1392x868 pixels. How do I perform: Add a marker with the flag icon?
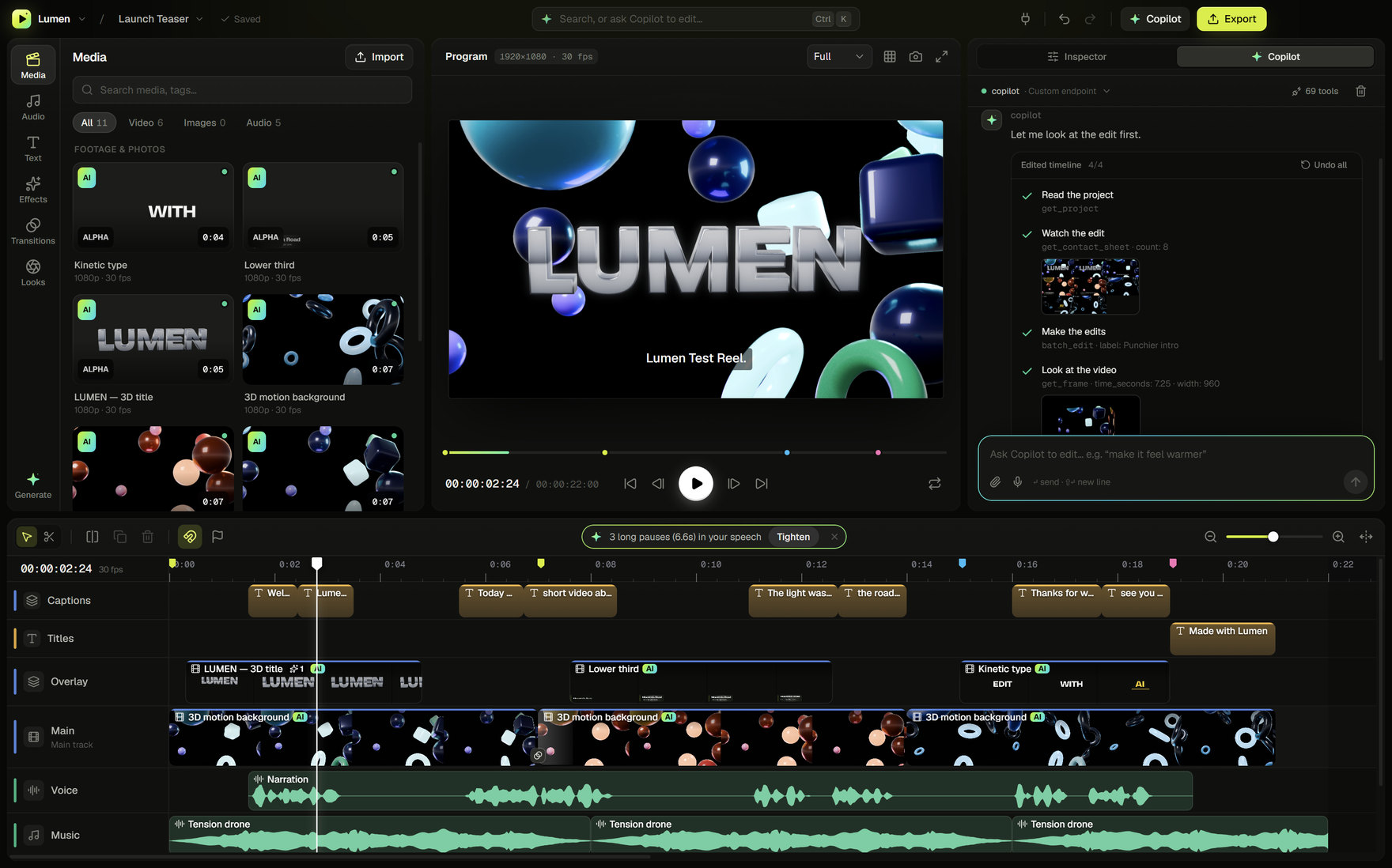[x=217, y=537]
